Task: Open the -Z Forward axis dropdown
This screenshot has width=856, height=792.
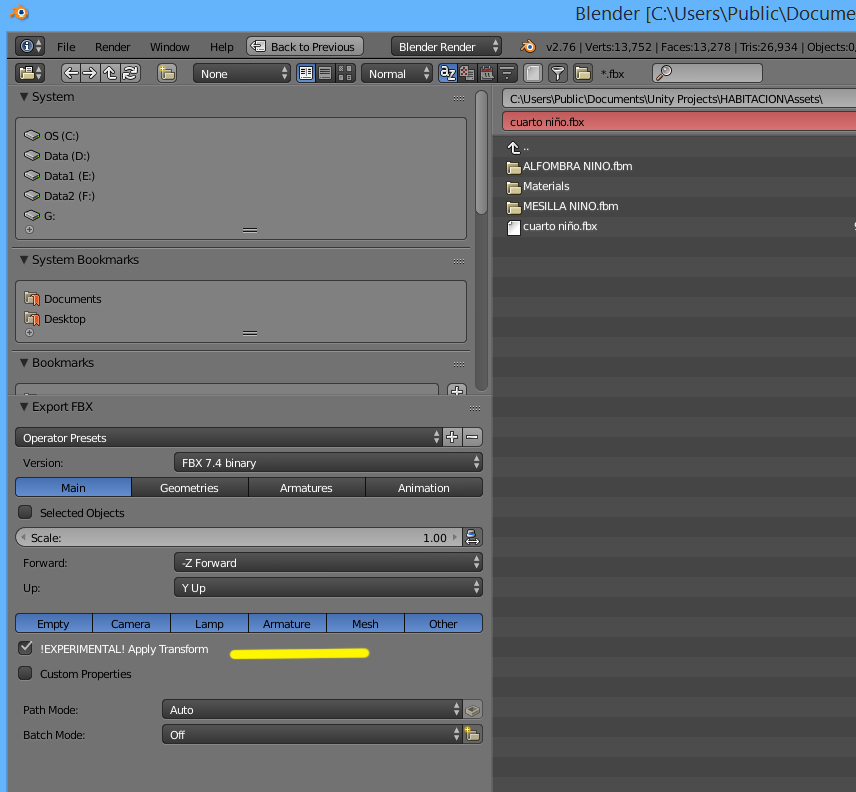Action: point(328,562)
